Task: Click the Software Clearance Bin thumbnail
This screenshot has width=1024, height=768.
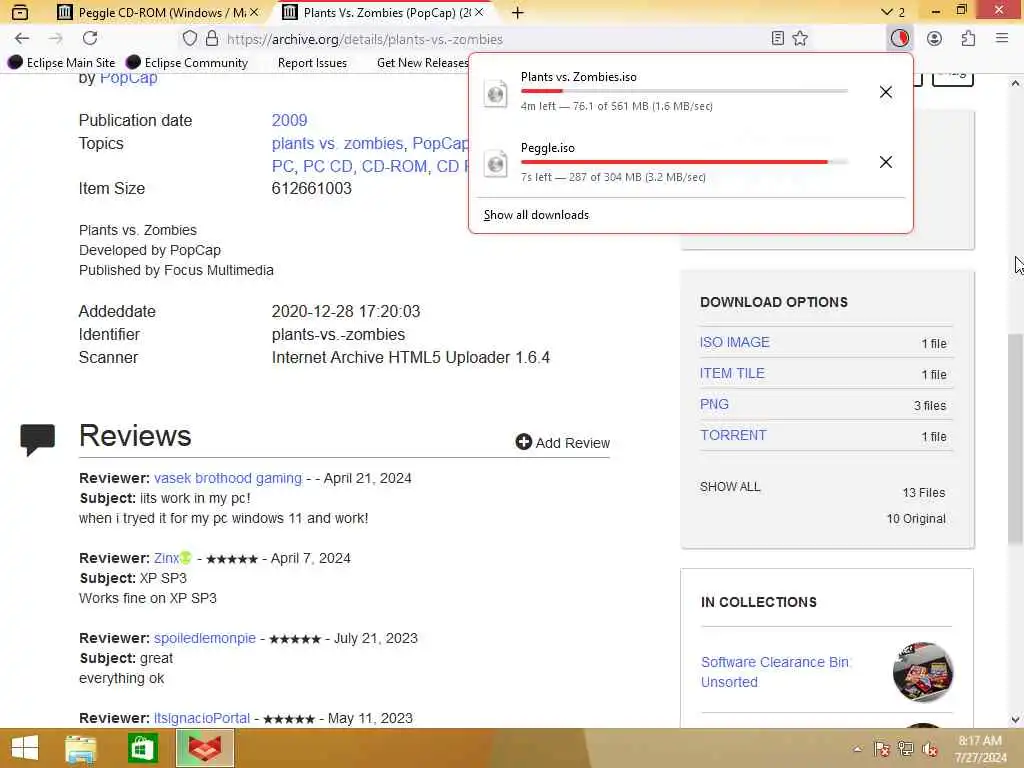Action: point(923,672)
